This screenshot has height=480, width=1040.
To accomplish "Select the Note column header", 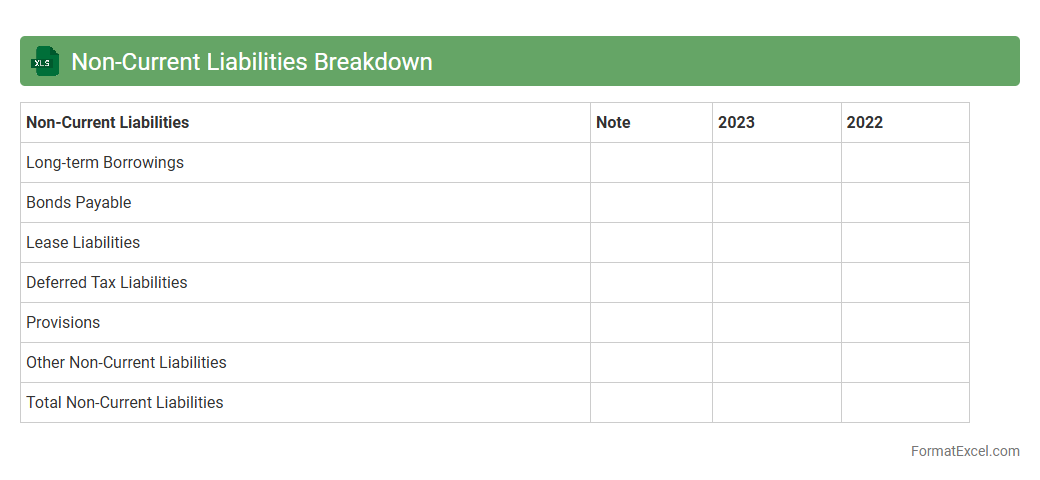I will pos(613,123).
